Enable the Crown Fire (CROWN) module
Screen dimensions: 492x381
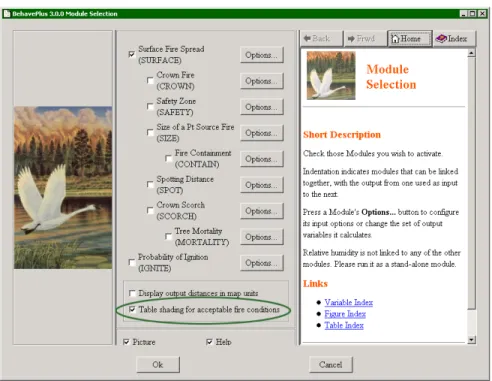pyautogui.click(x=150, y=80)
